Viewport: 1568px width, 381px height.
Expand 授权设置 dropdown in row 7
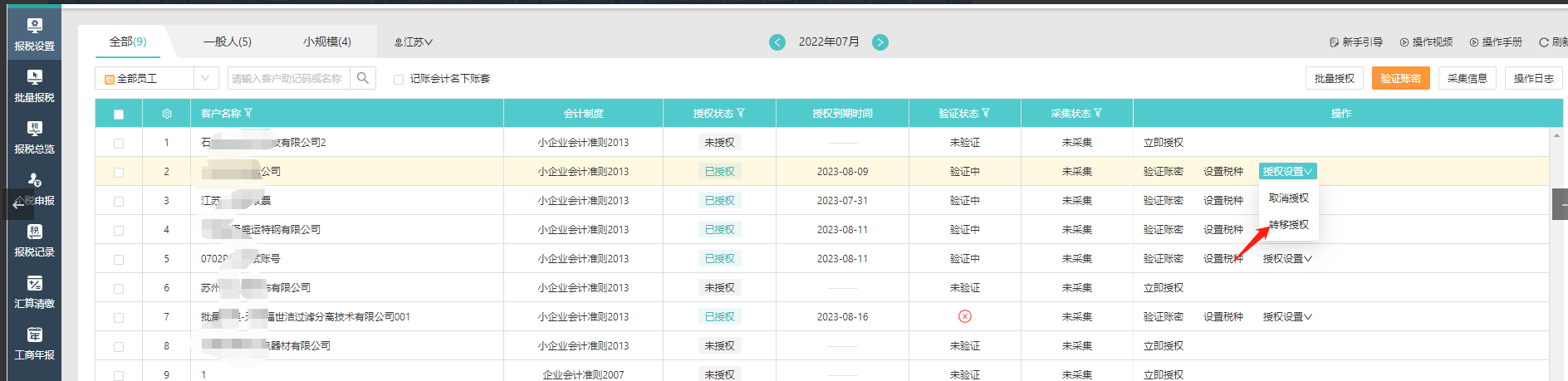(x=1286, y=317)
